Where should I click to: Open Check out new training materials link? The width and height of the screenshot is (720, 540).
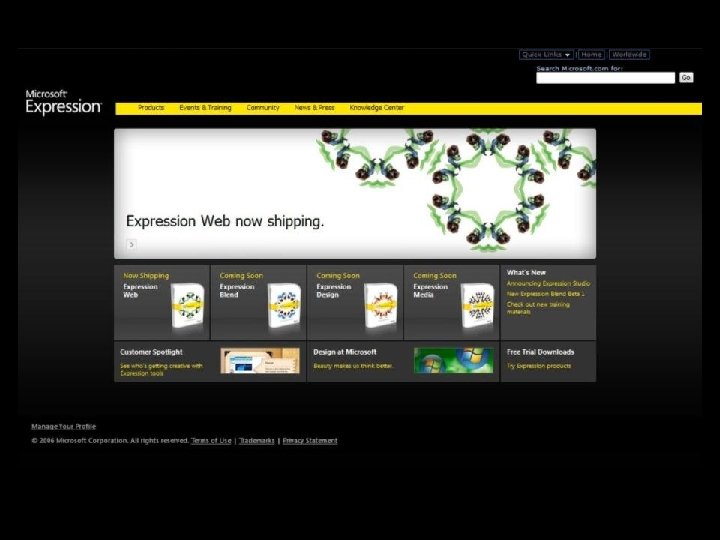point(538,308)
